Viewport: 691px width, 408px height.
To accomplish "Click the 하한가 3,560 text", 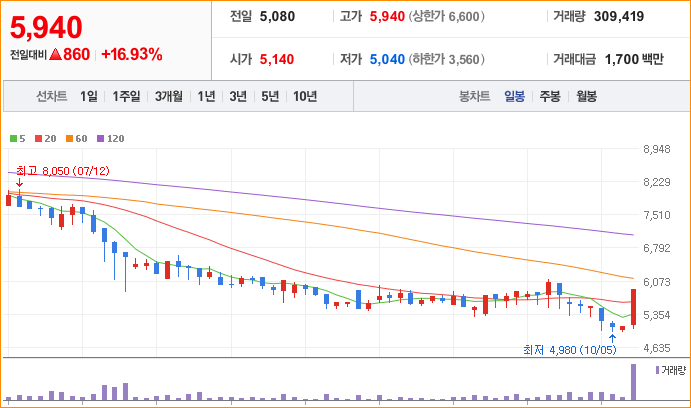I will pos(446,59).
